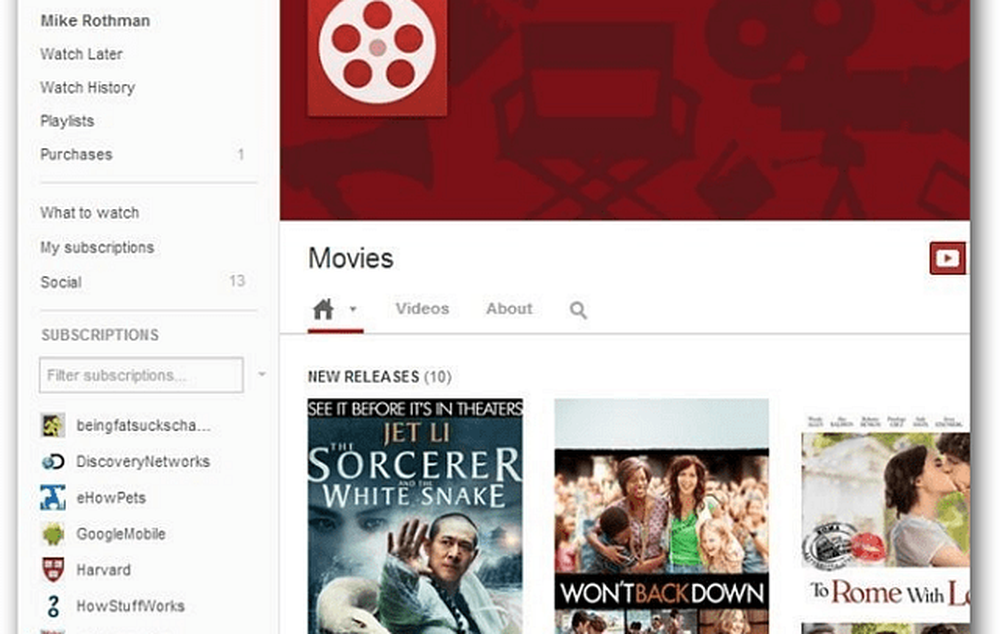Click the eHowPets channel icon
The width and height of the screenshot is (1000, 634).
[53, 498]
